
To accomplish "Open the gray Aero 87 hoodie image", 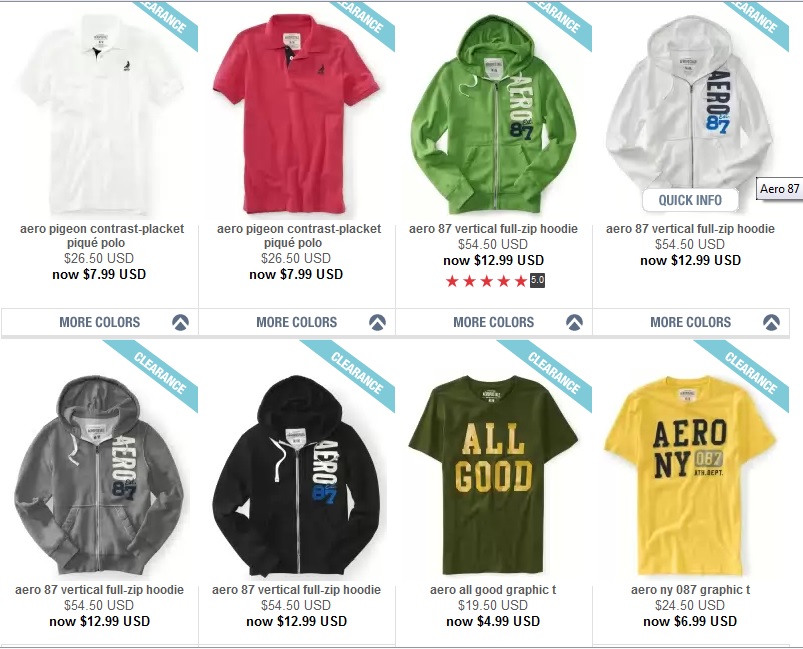I will tap(99, 475).
